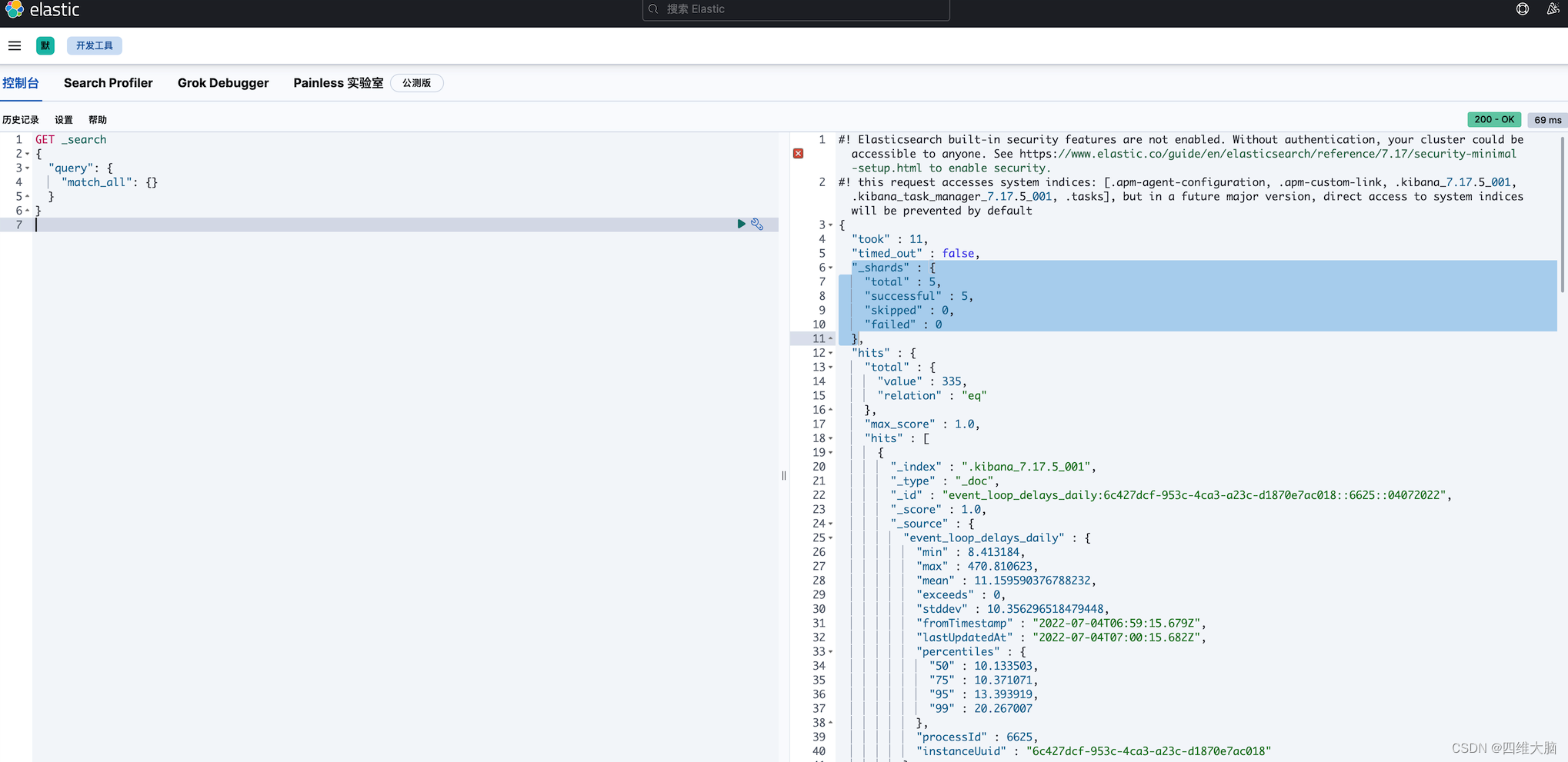1568x762 pixels.
Task: Click the "99" : 20.267007 percentile line
Action: 980,708
